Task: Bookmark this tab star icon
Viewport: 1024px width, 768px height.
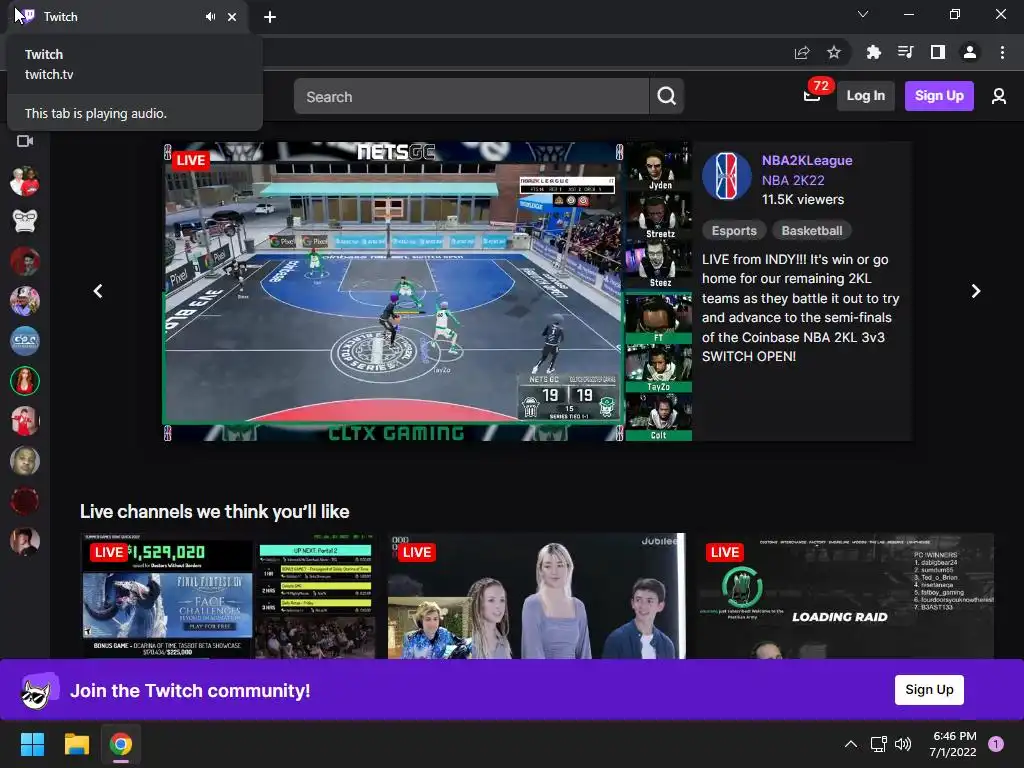Action: pos(834,52)
